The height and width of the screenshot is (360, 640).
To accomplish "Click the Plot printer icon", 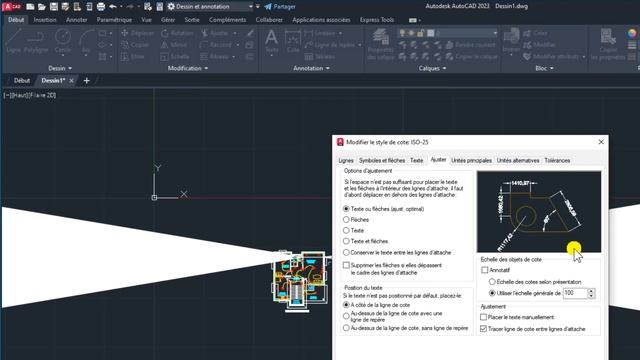I will pos(101,7).
